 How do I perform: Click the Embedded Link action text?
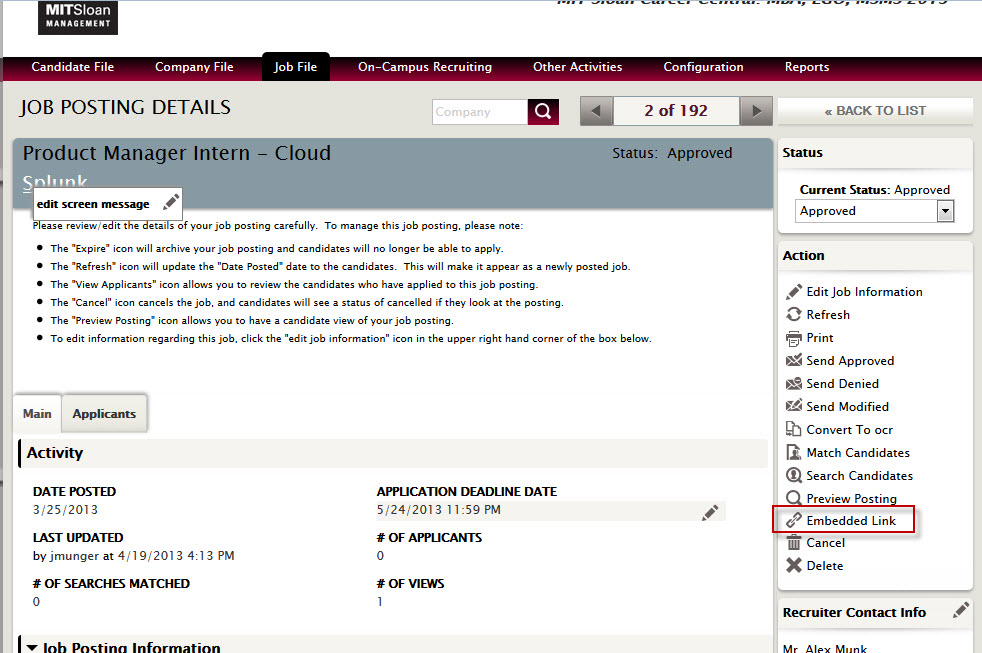pyautogui.click(x=851, y=521)
